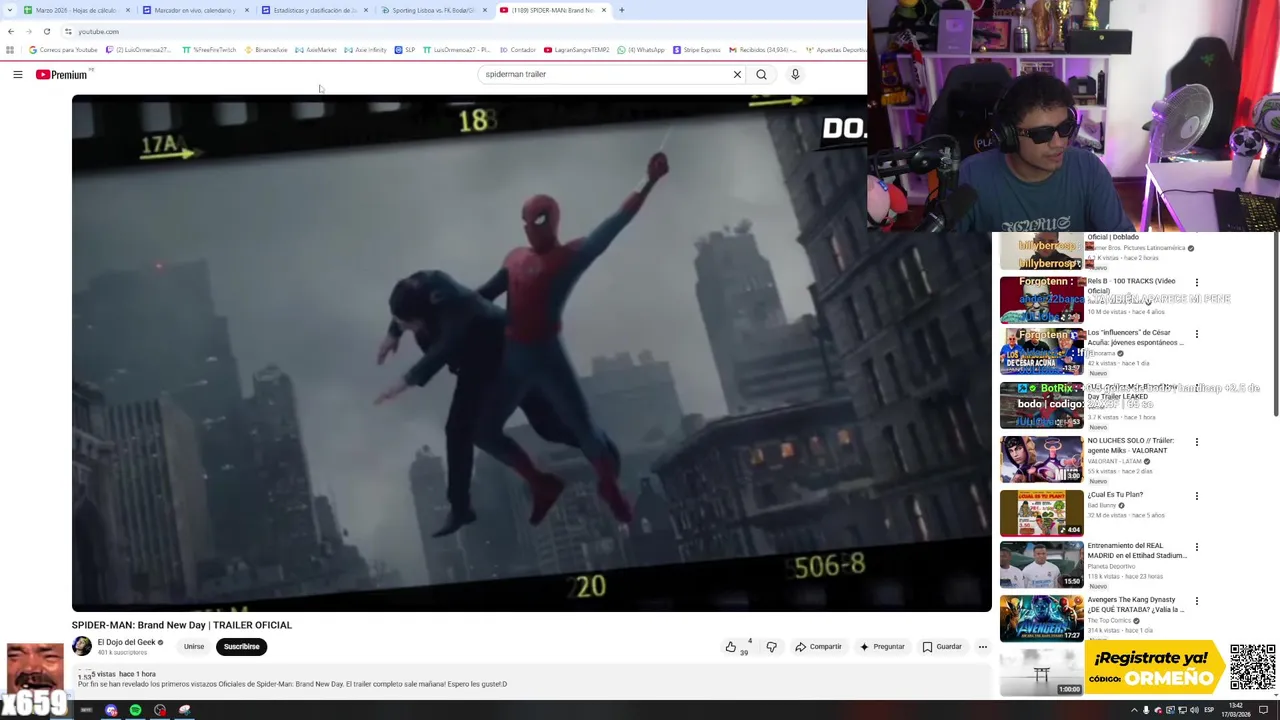The height and width of the screenshot is (720, 1280).
Task: Clear the spiderman trailer search text
Action: [737, 74]
